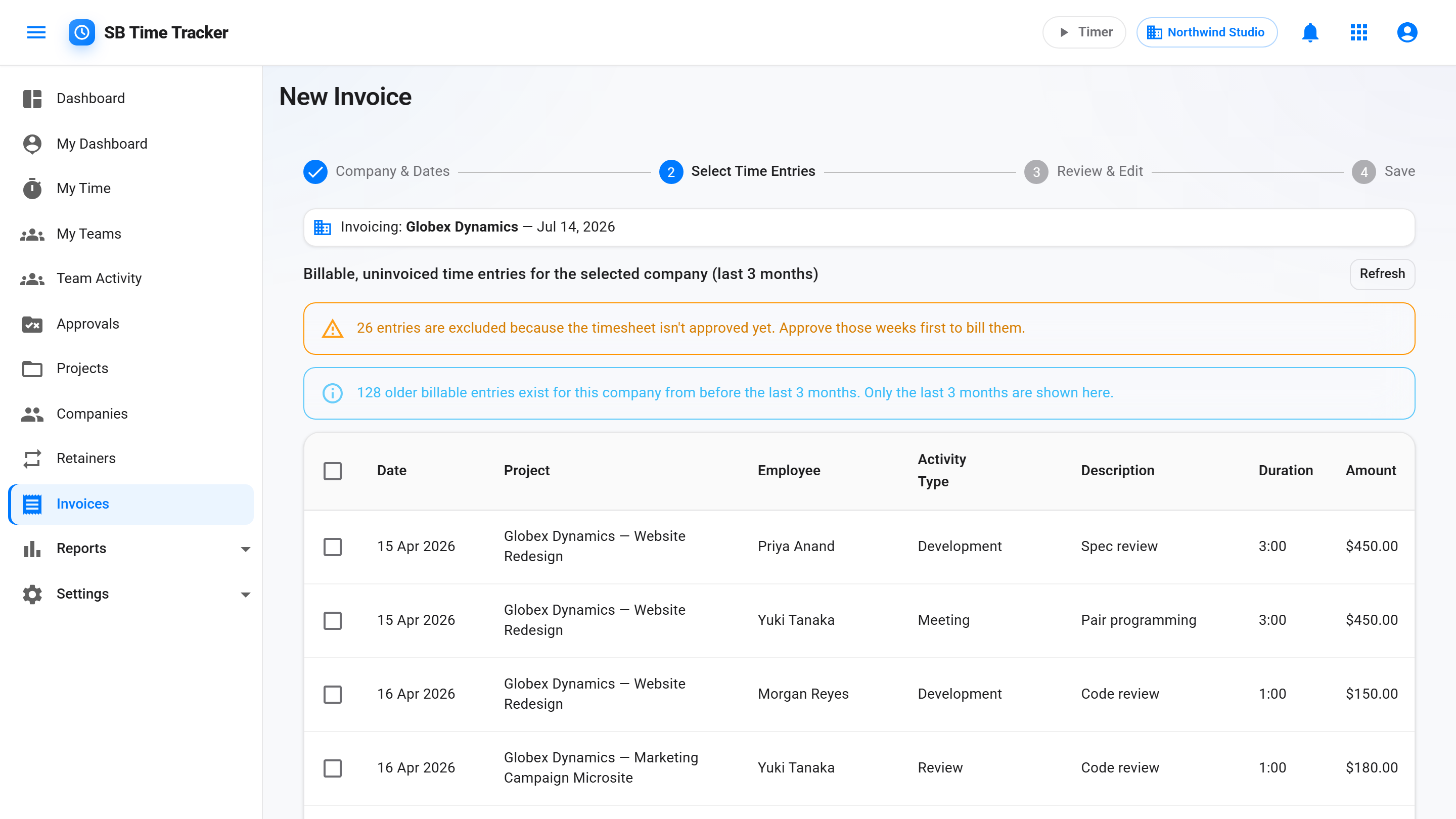Click the Activity Type column header

coord(942,471)
